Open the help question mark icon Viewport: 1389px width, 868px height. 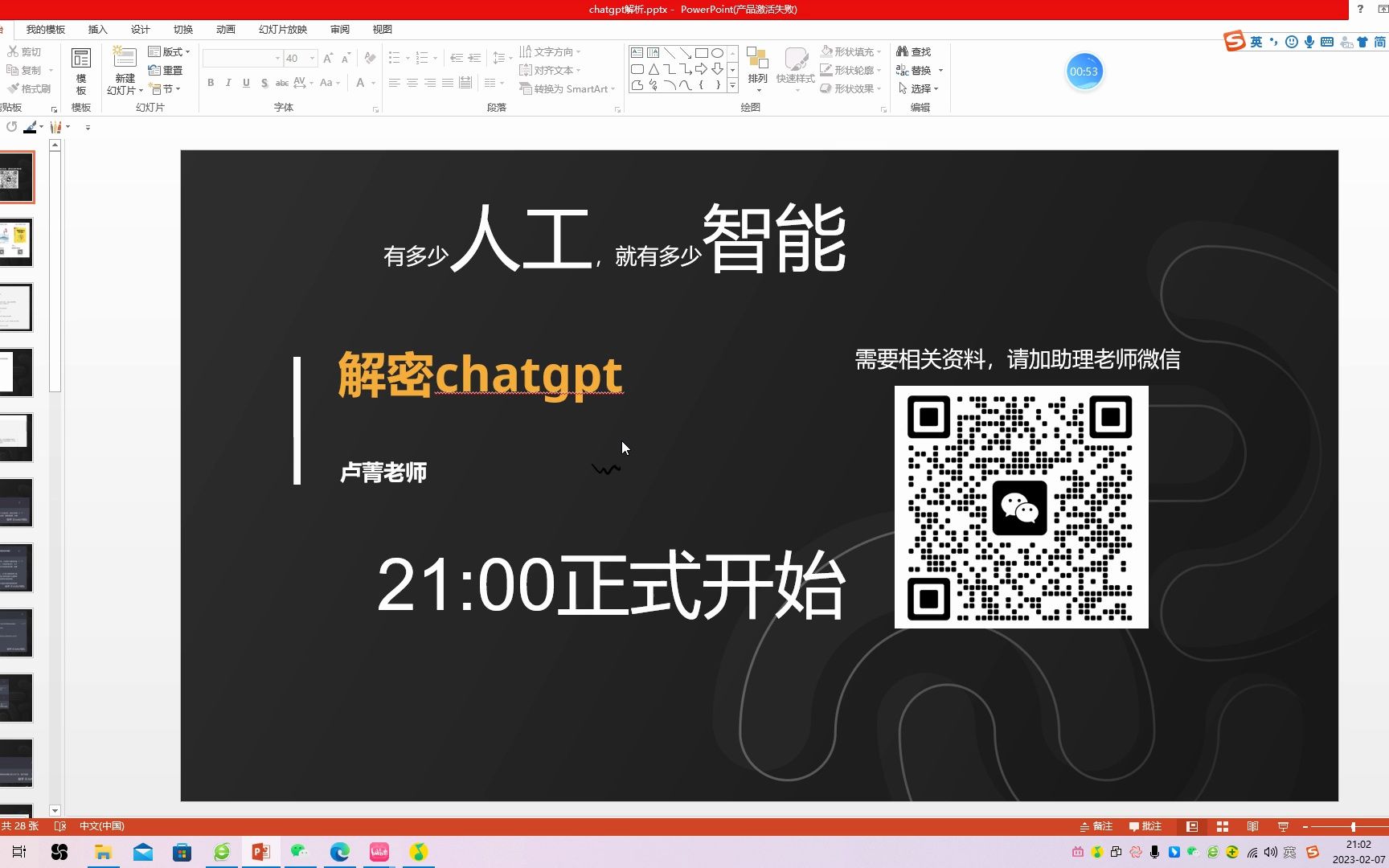pyautogui.click(x=1360, y=10)
